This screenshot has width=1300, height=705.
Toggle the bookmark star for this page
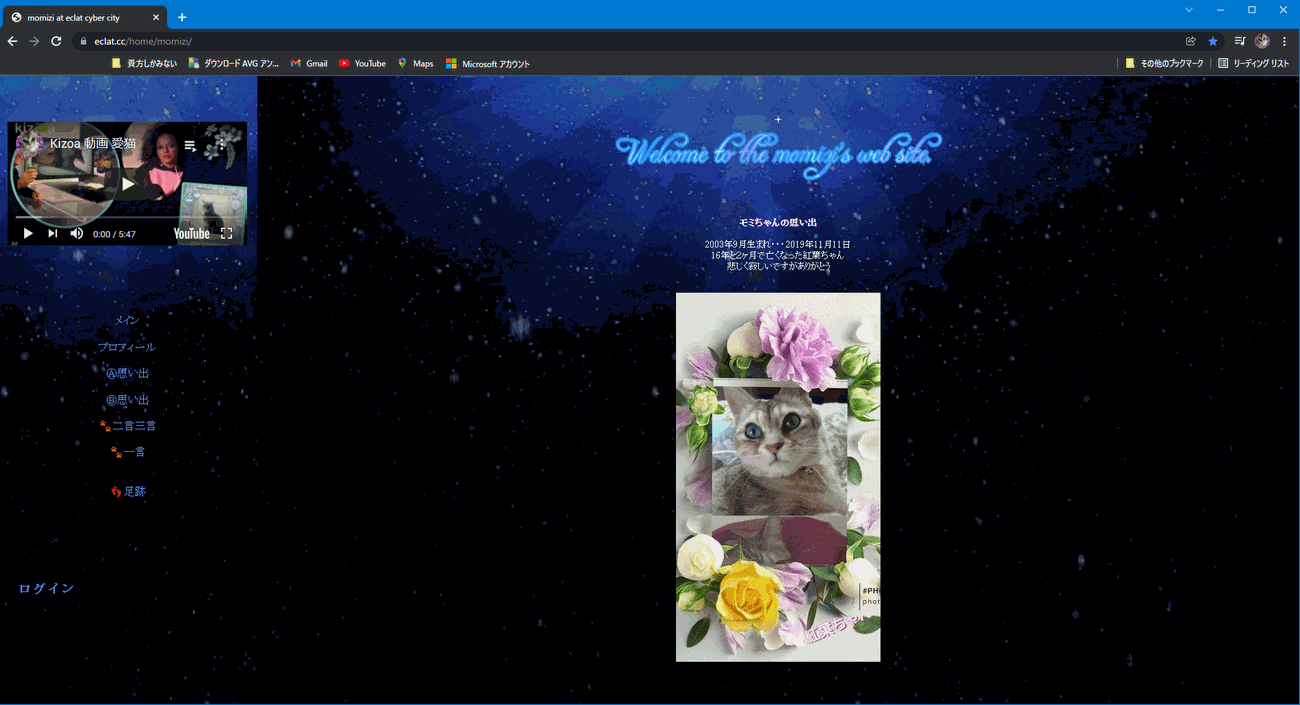pyautogui.click(x=1213, y=41)
